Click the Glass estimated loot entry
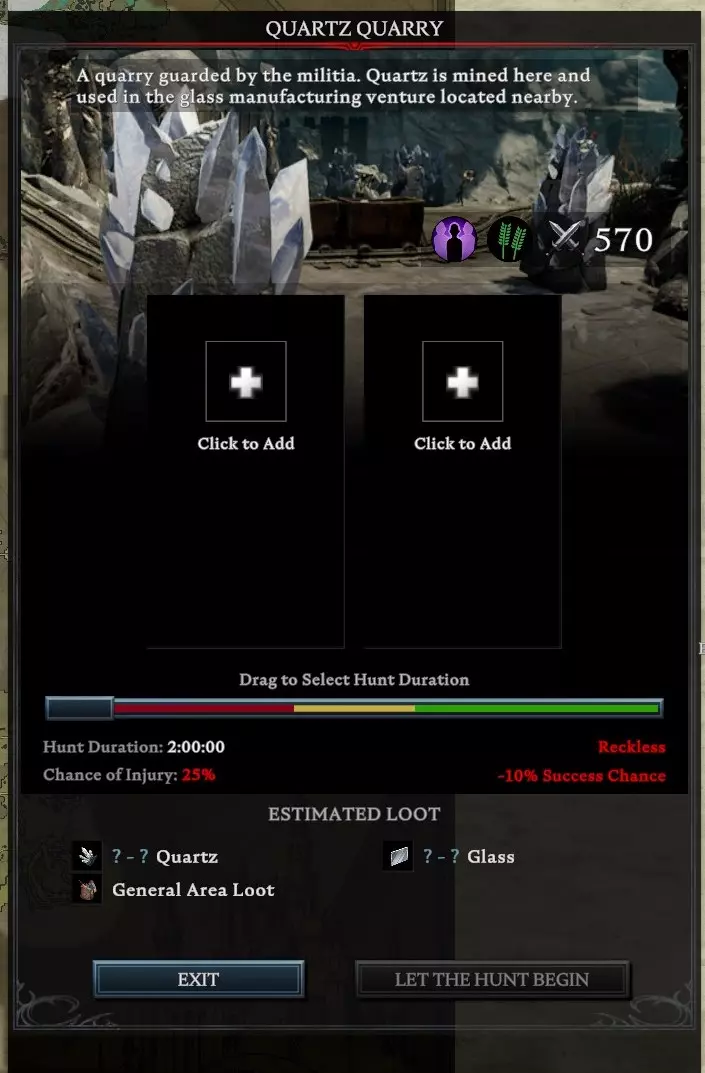The image size is (705, 1073). point(449,856)
